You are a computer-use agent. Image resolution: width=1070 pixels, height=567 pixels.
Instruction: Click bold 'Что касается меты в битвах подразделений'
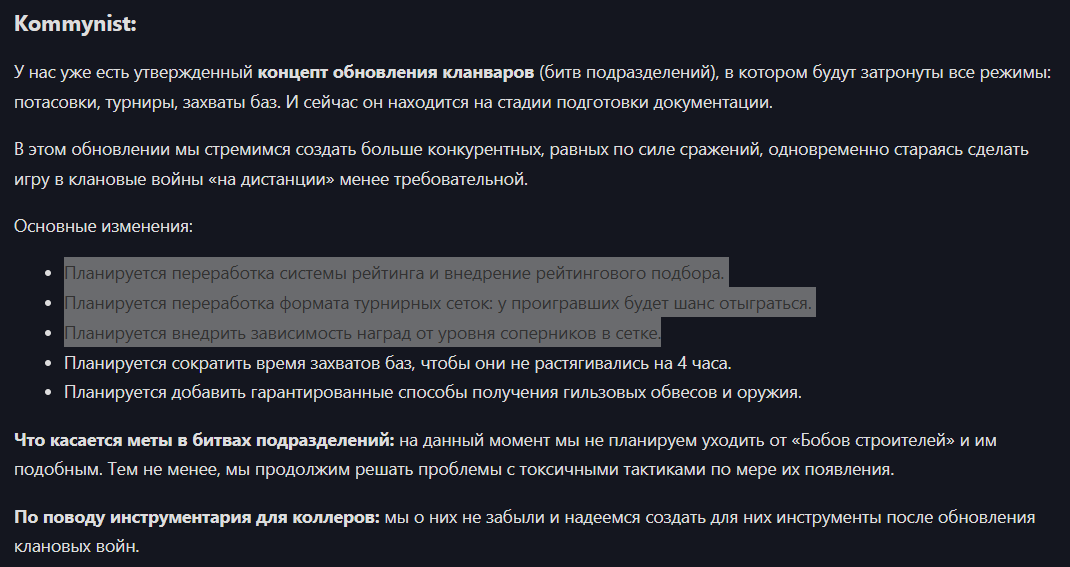(204, 440)
